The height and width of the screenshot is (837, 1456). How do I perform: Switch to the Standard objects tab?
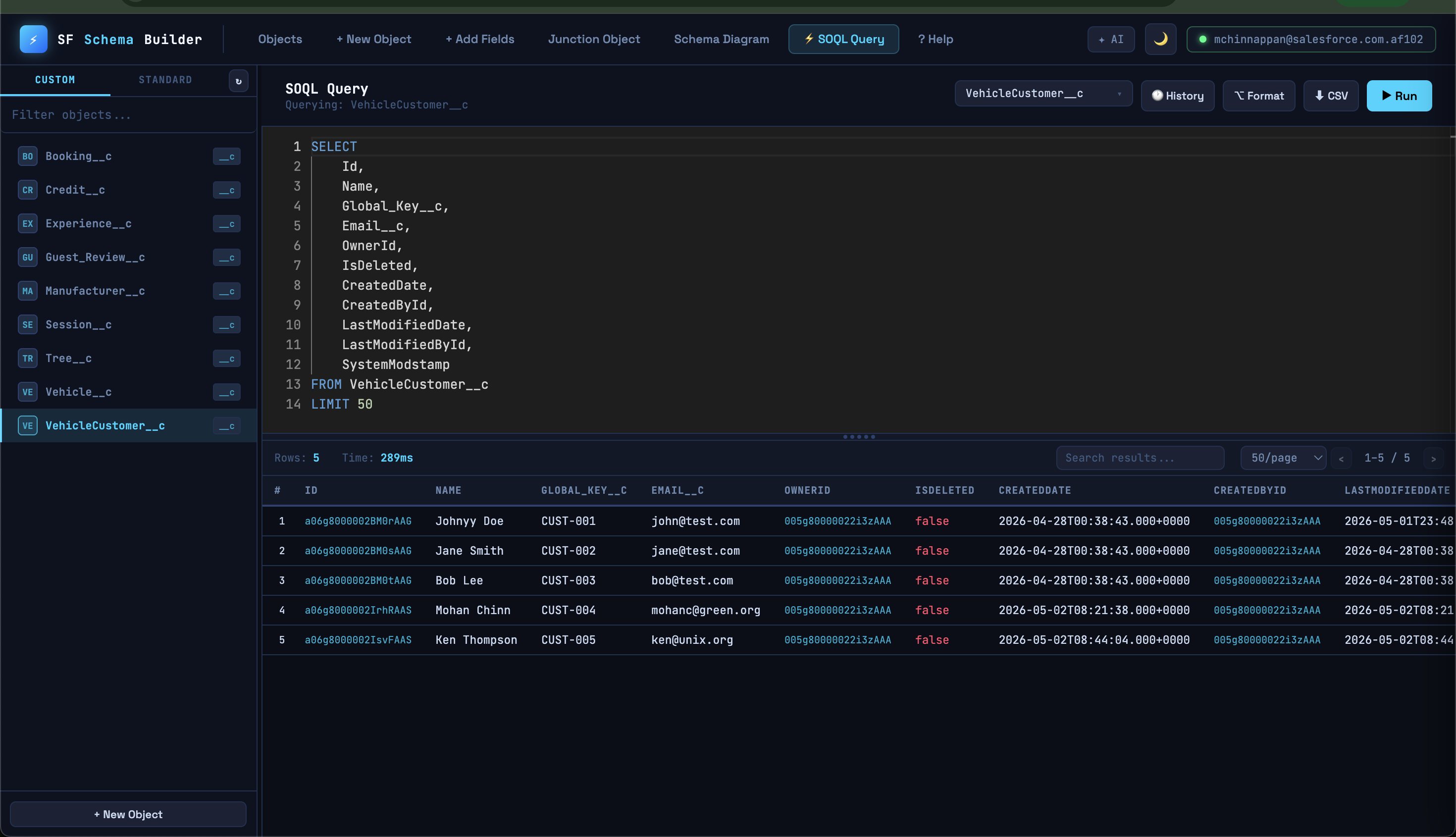point(165,80)
